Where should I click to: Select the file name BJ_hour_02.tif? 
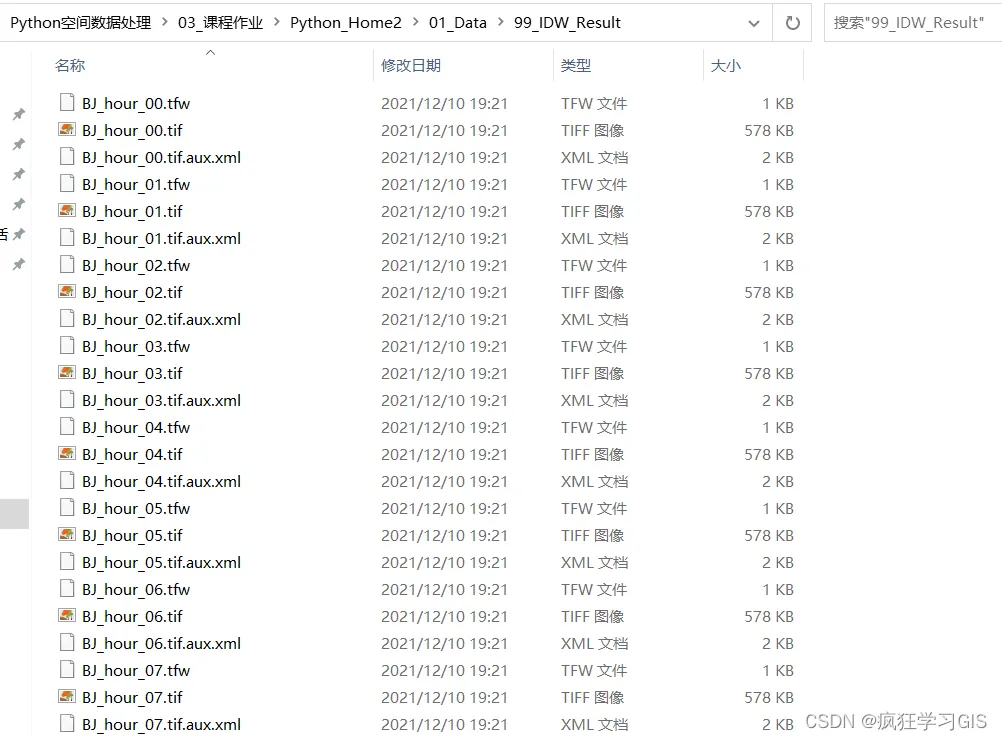[132, 293]
